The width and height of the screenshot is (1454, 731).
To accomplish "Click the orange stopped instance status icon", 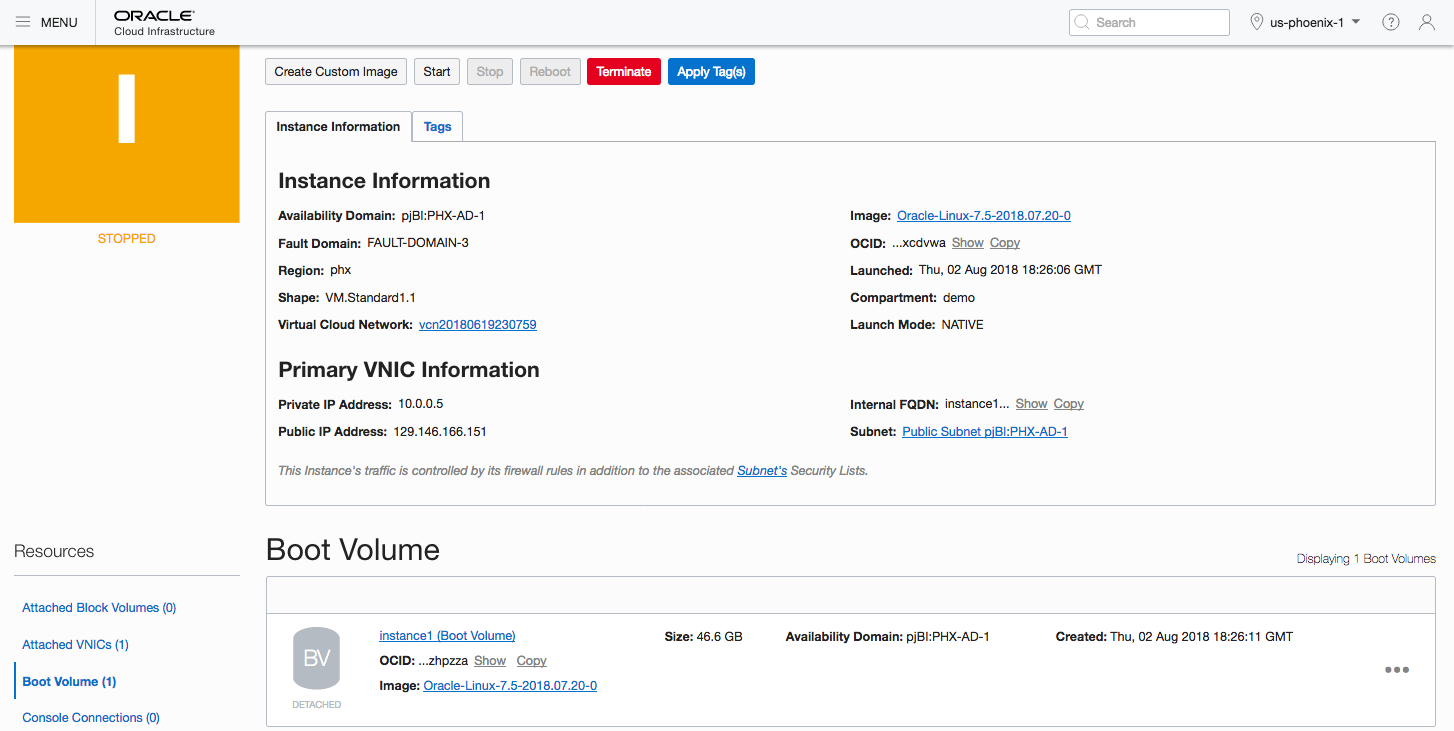I will click(x=127, y=134).
